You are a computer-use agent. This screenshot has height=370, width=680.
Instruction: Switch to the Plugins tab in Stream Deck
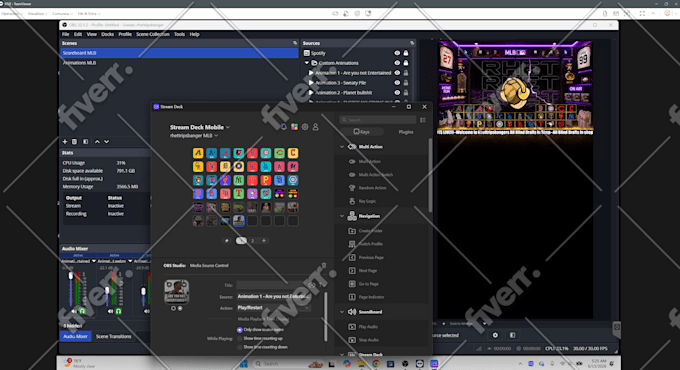click(406, 132)
